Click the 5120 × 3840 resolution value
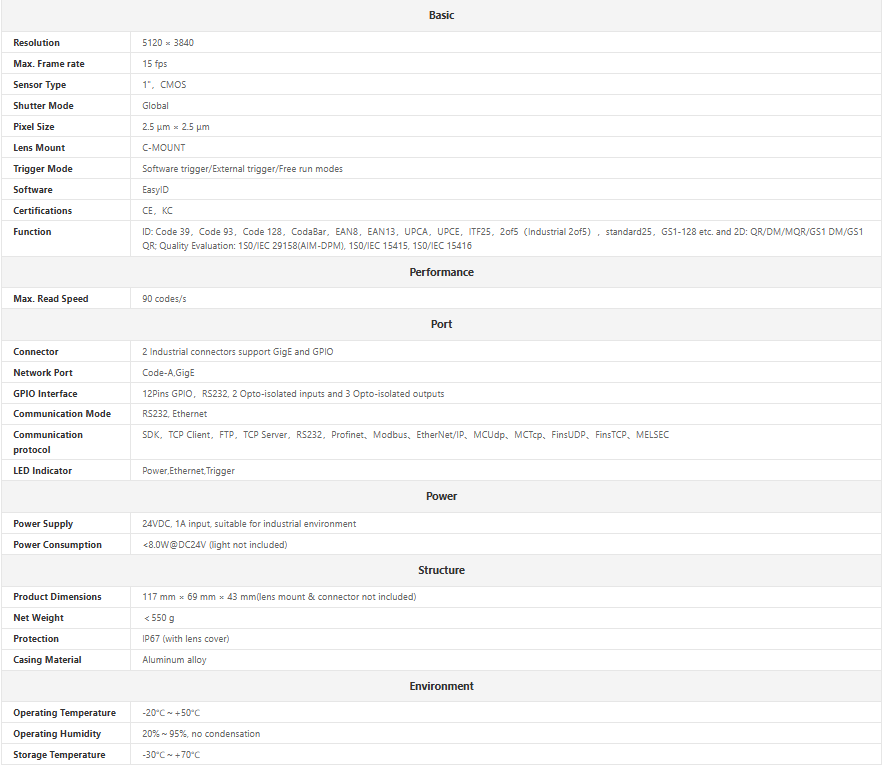Screen dimensions: 882x765 [175, 43]
